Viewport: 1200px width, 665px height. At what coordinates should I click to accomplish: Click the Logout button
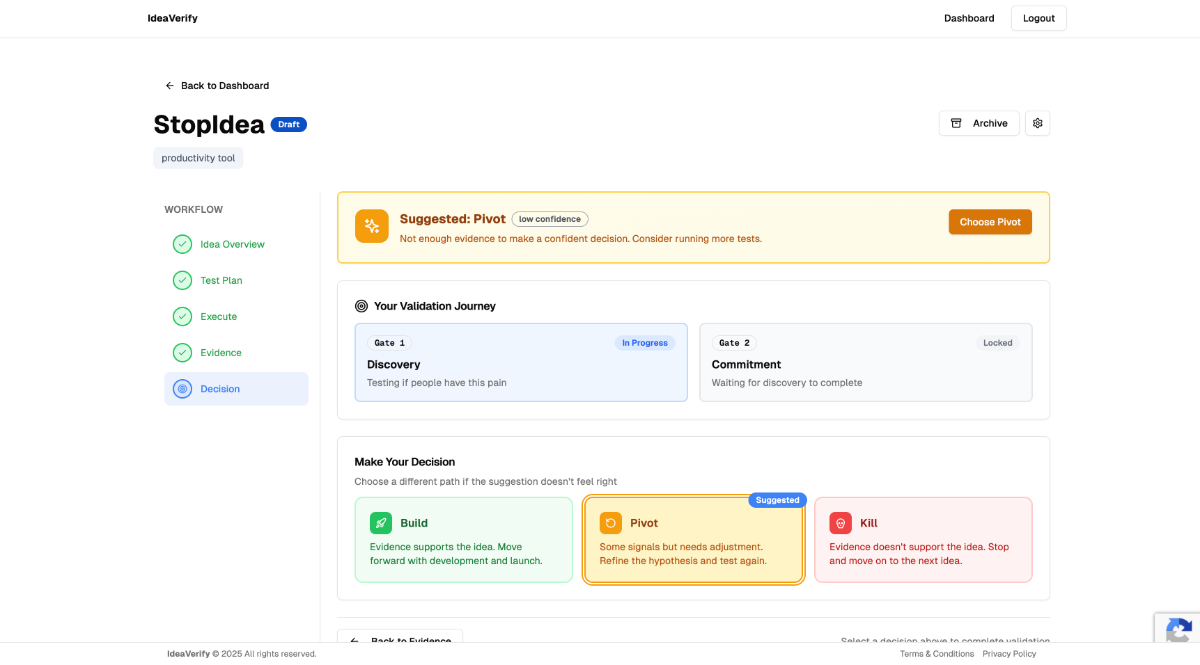(x=1038, y=18)
